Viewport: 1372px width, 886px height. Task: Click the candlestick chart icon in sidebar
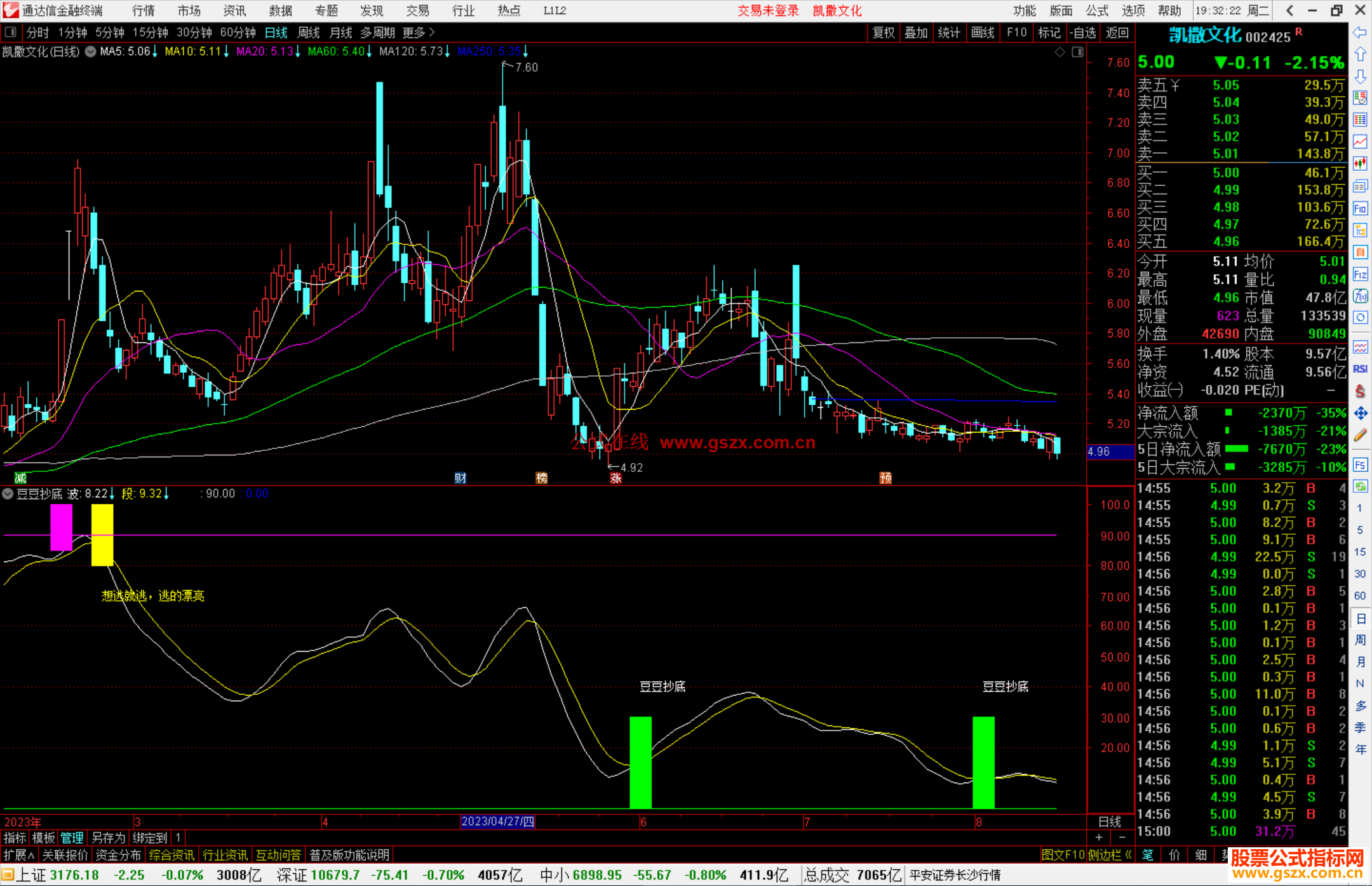[1360, 164]
